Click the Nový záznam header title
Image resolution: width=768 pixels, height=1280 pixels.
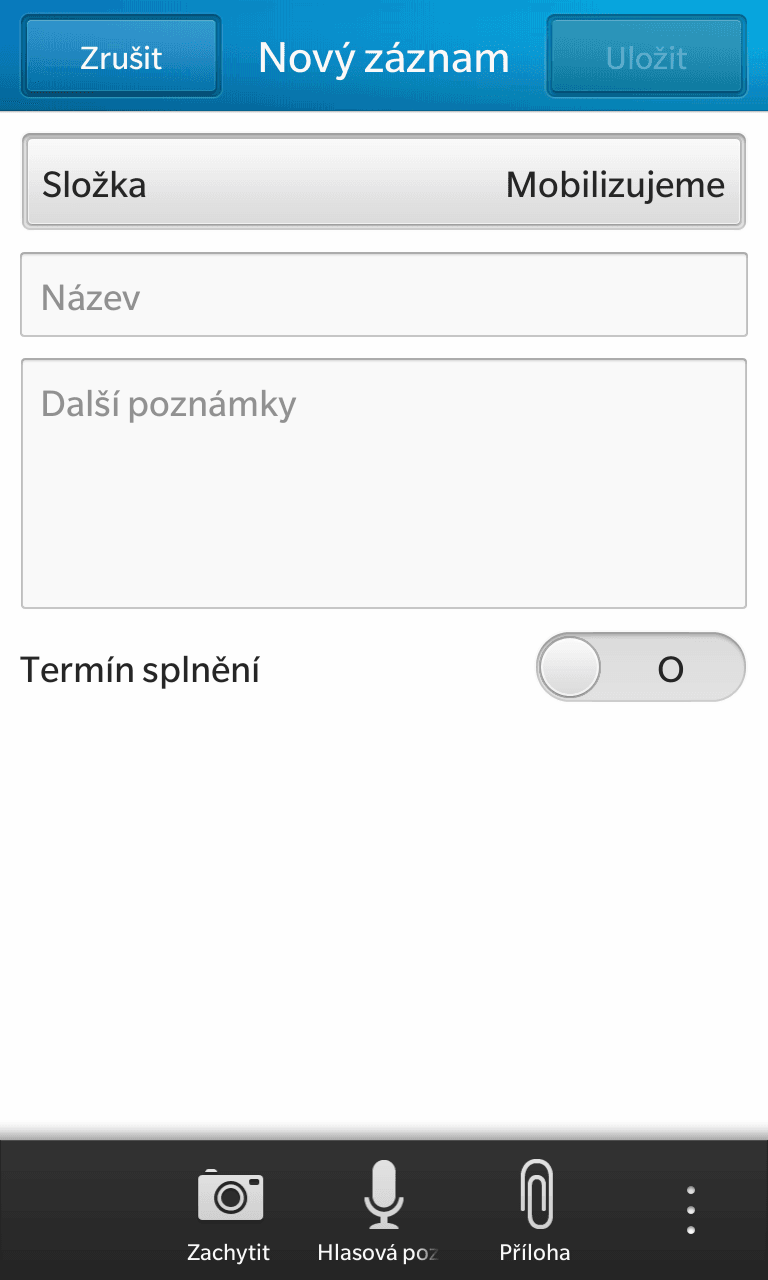point(384,58)
